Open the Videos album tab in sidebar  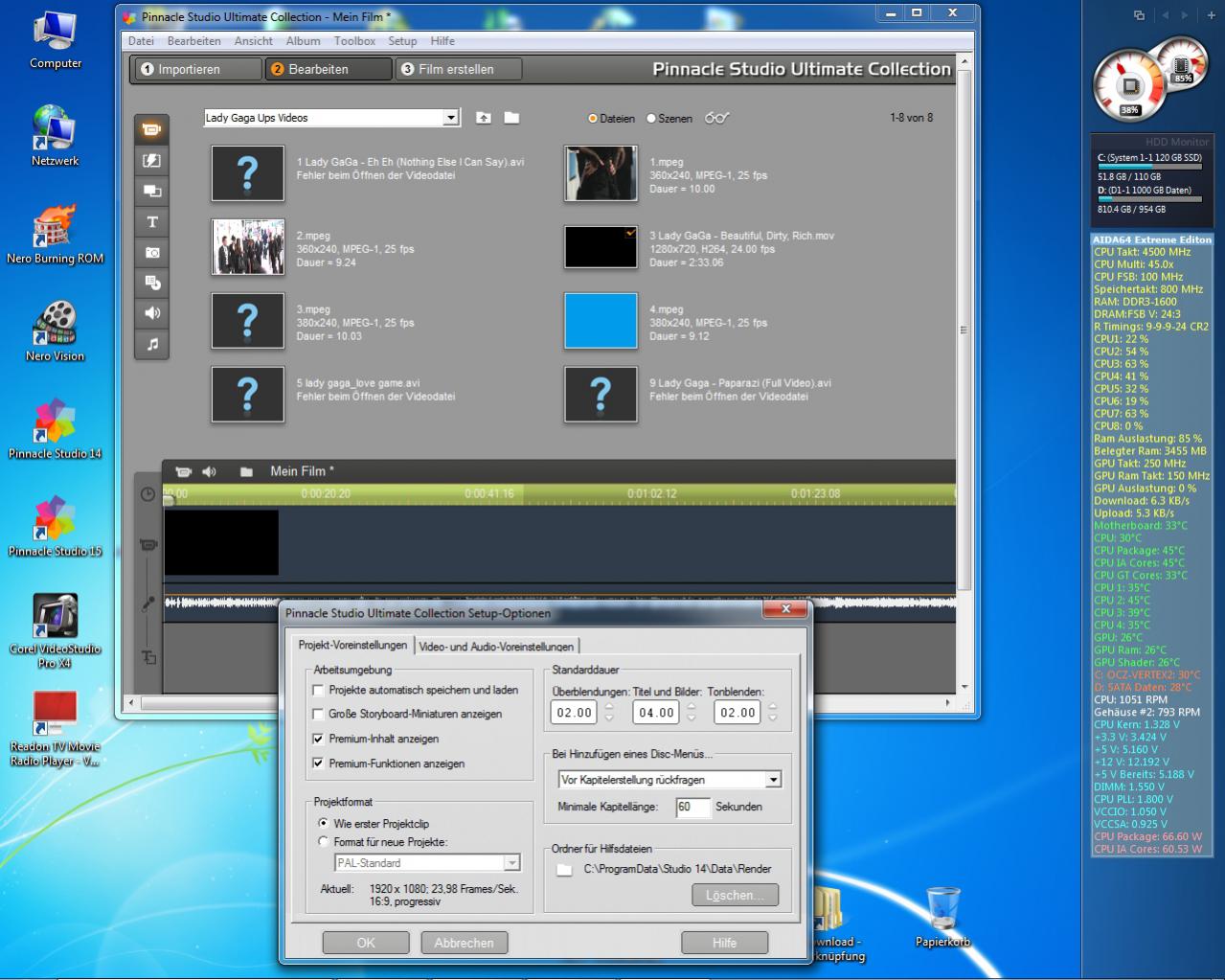[x=151, y=129]
